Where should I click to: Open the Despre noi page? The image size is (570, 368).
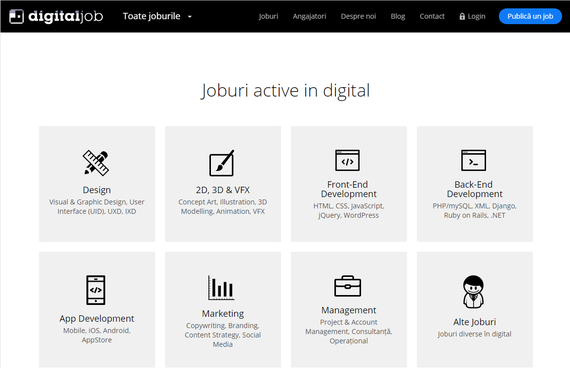[x=358, y=16]
